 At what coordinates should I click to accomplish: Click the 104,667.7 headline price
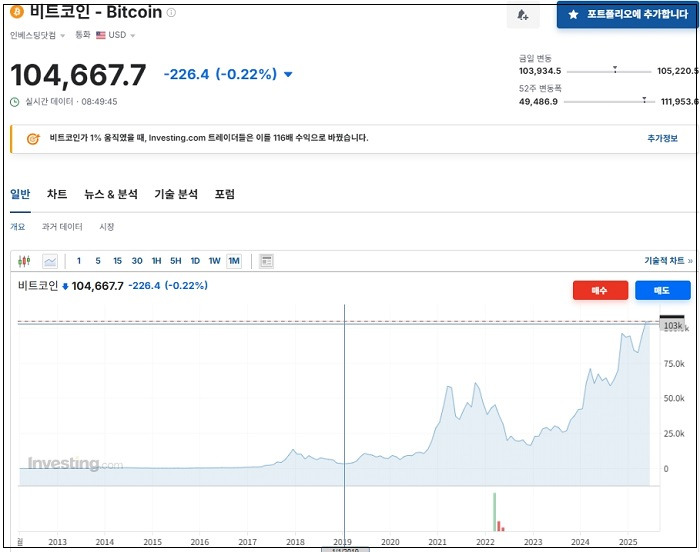click(79, 75)
